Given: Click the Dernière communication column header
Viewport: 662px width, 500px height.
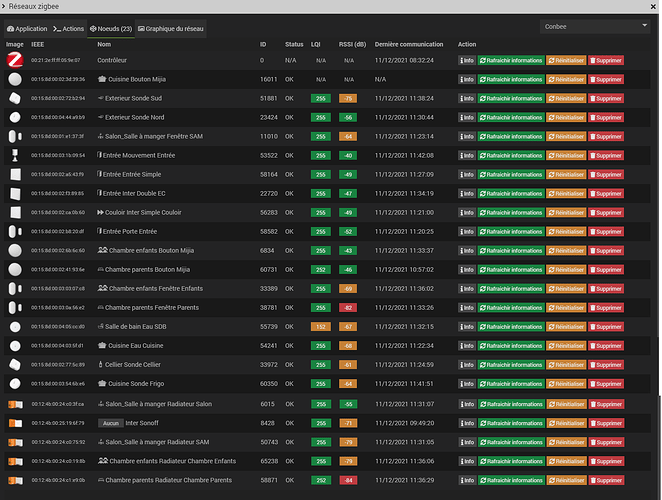Looking at the screenshot, I should coord(409,44).
